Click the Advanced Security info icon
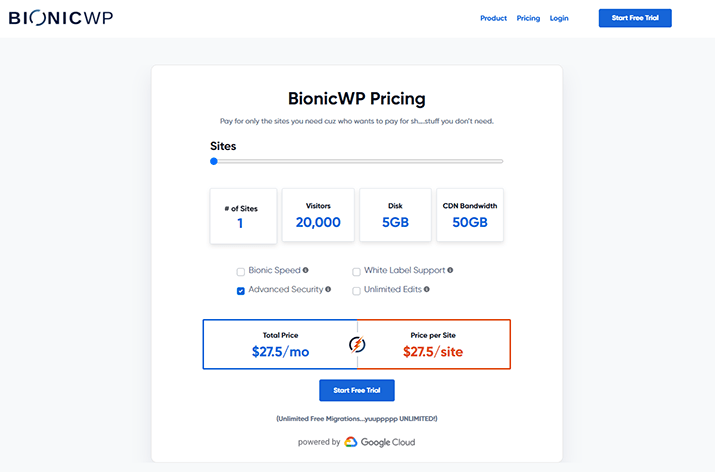The width and height of the screenshot is (715, 472). 328,289
